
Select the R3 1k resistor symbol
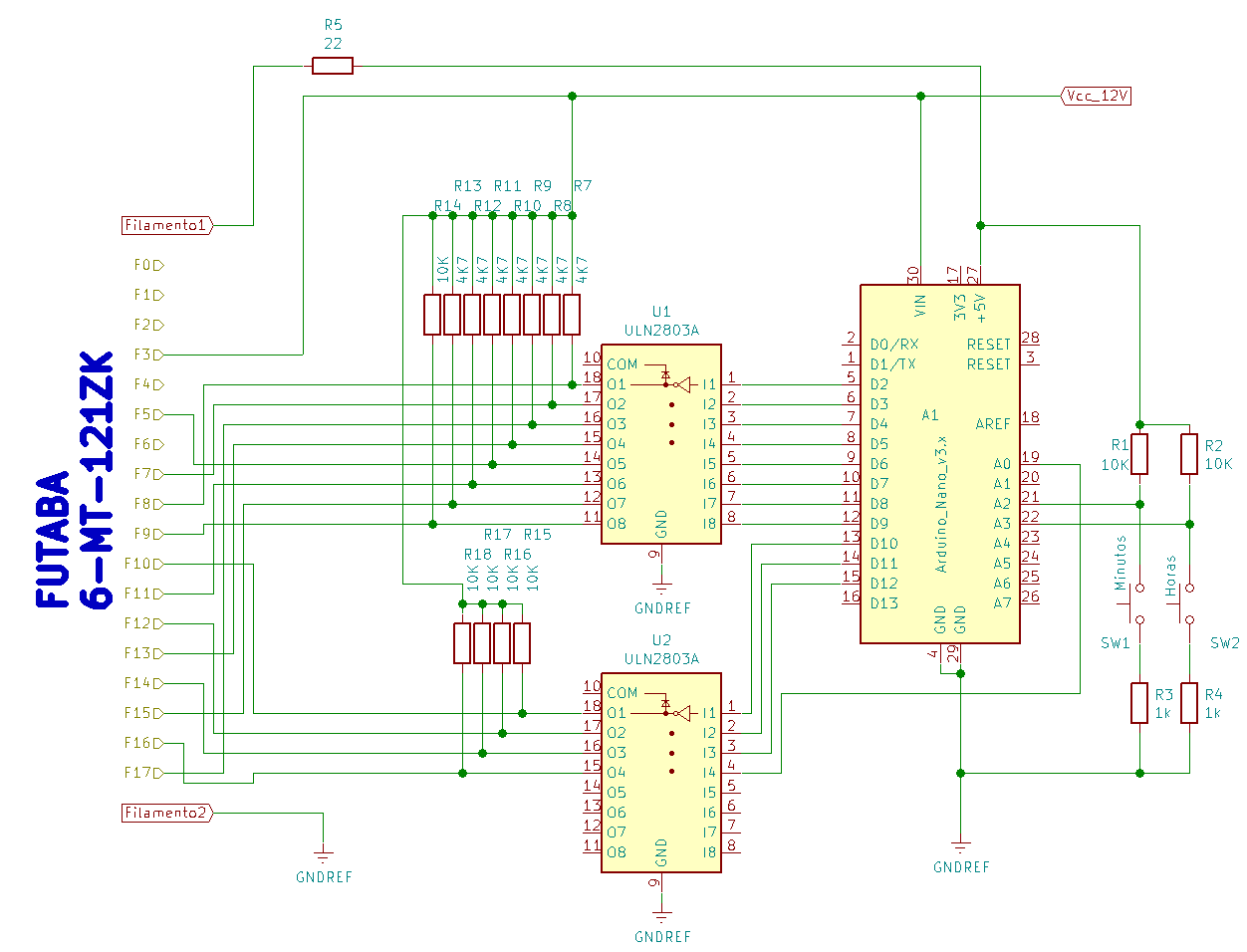pyautogui.click(x=1139, y=703)
